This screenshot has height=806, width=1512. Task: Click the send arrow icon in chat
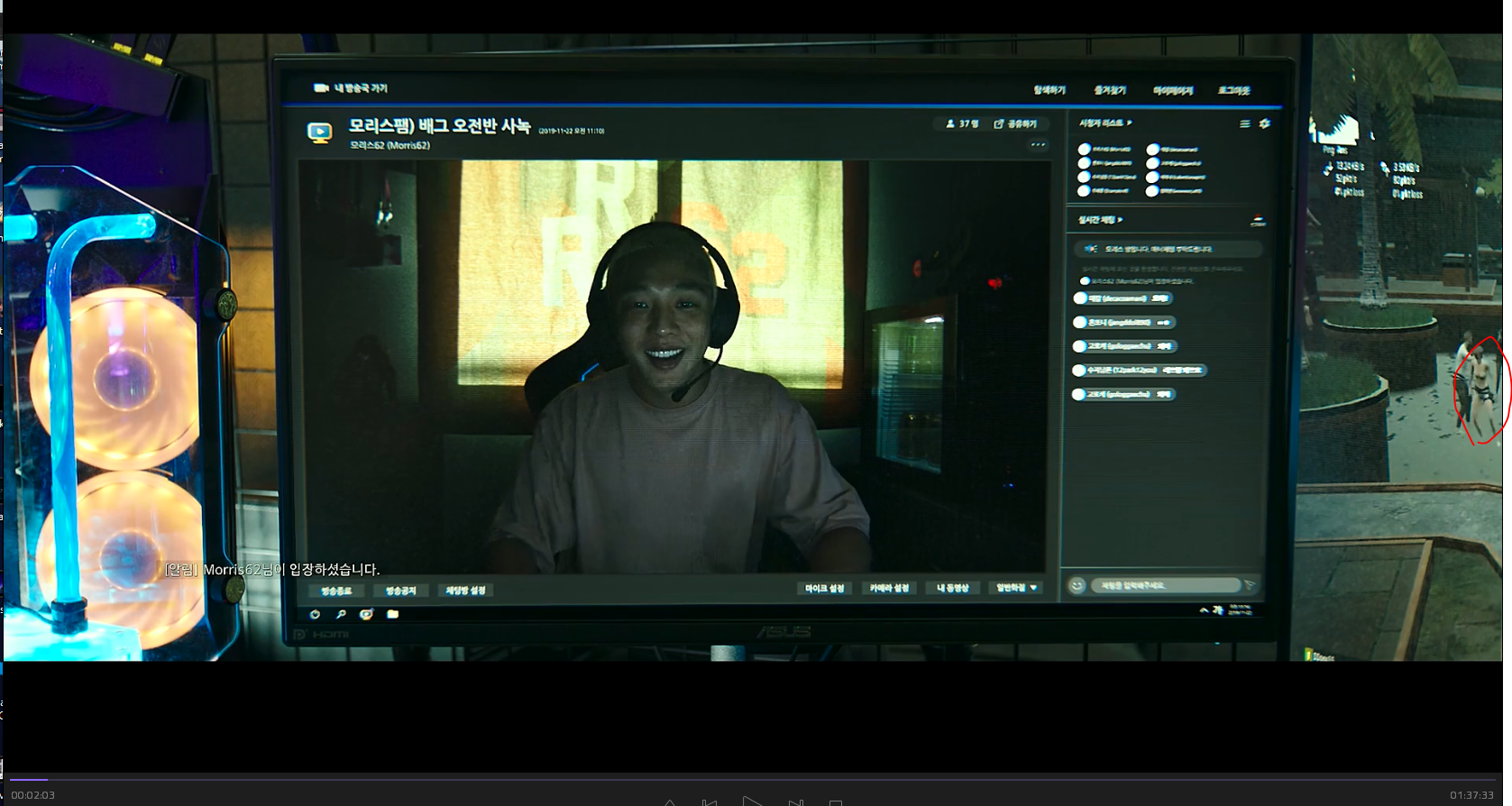1250,585
